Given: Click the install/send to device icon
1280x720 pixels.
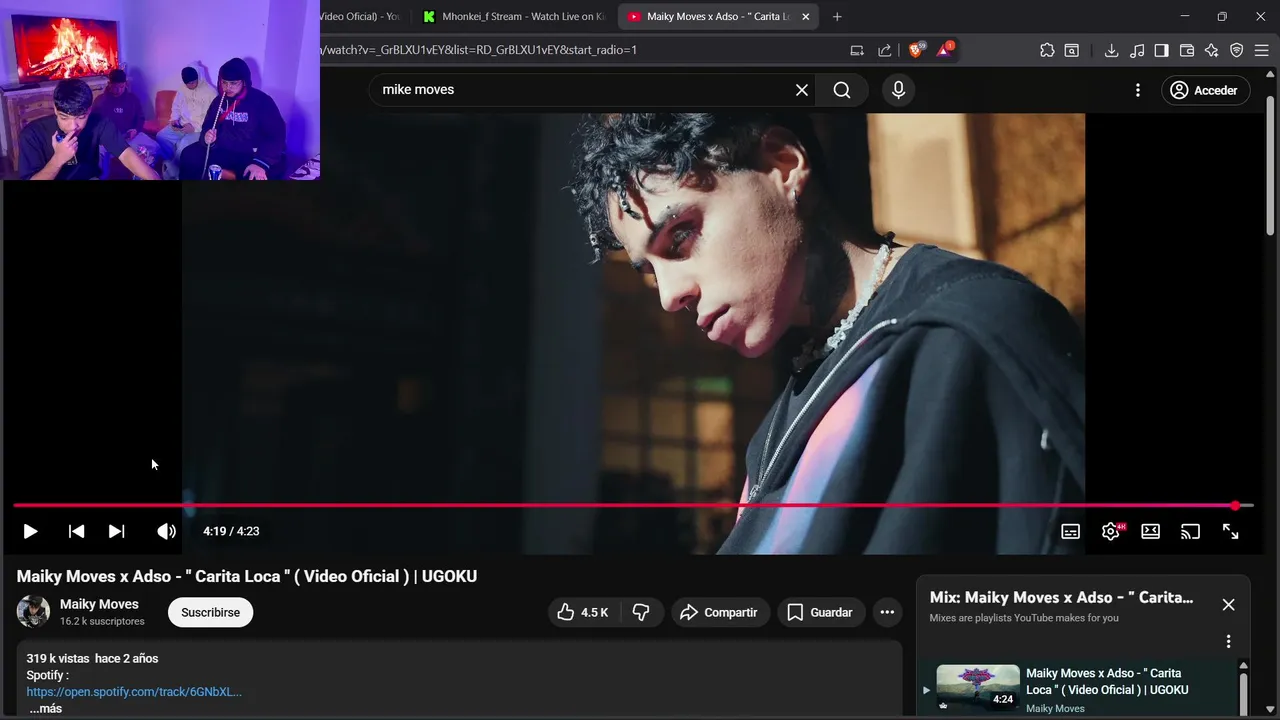Looking at the screenshot, I should pos(857,50).
